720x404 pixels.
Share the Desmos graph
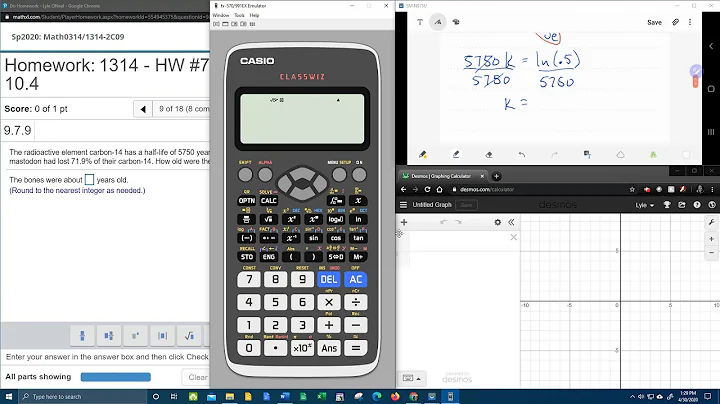coord(682,205)
